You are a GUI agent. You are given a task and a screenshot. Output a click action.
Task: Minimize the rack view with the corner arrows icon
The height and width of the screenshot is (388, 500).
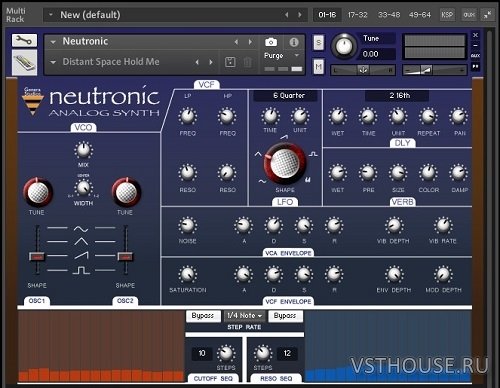click(487, 15)
